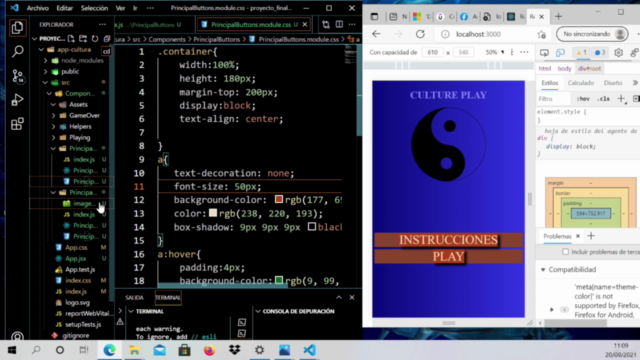The width and height of the screenshot is (640, 360).
Task: Create a new folder in explorer
Action: 83,39
